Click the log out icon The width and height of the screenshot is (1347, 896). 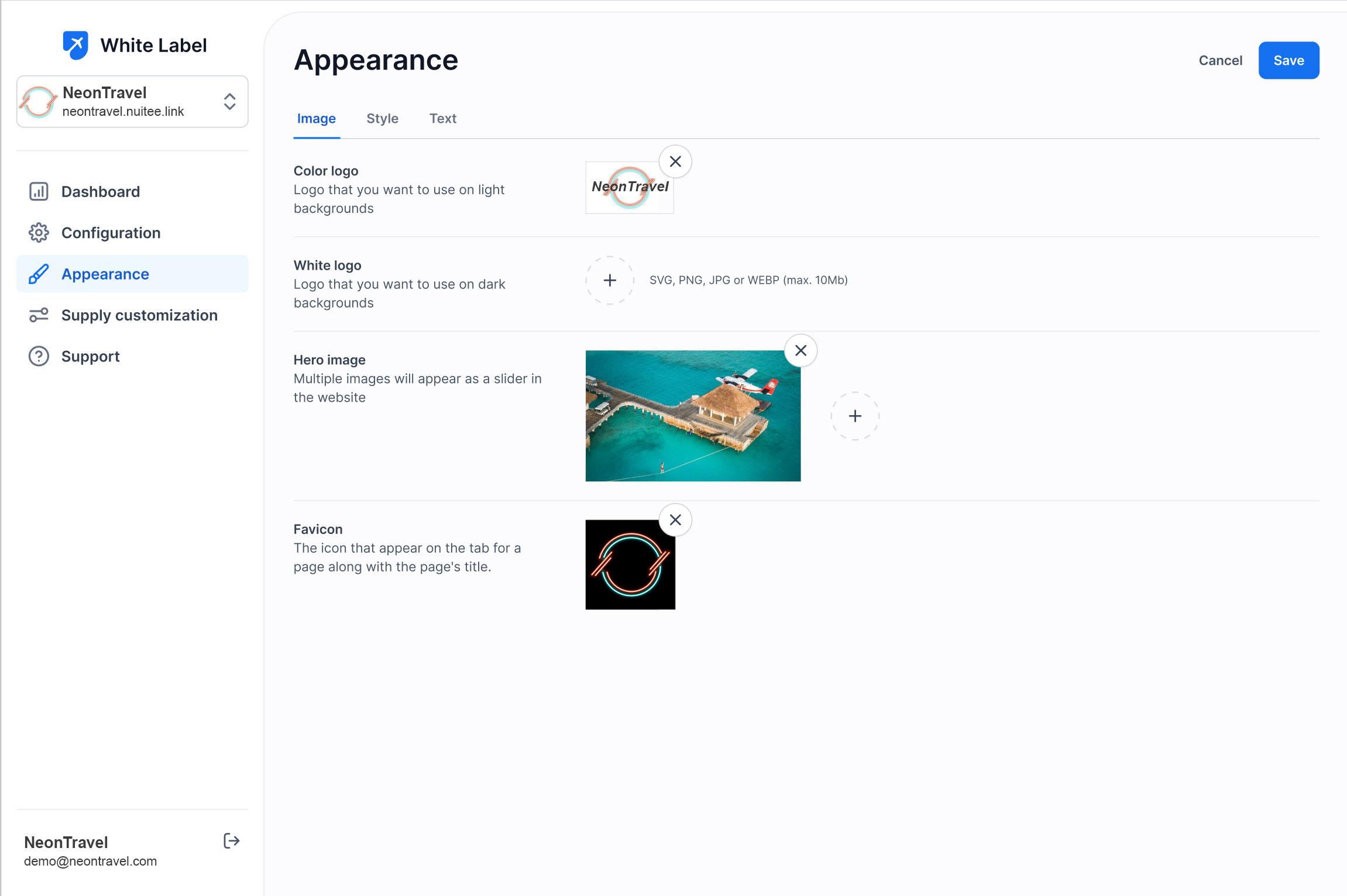click(232, 841)
